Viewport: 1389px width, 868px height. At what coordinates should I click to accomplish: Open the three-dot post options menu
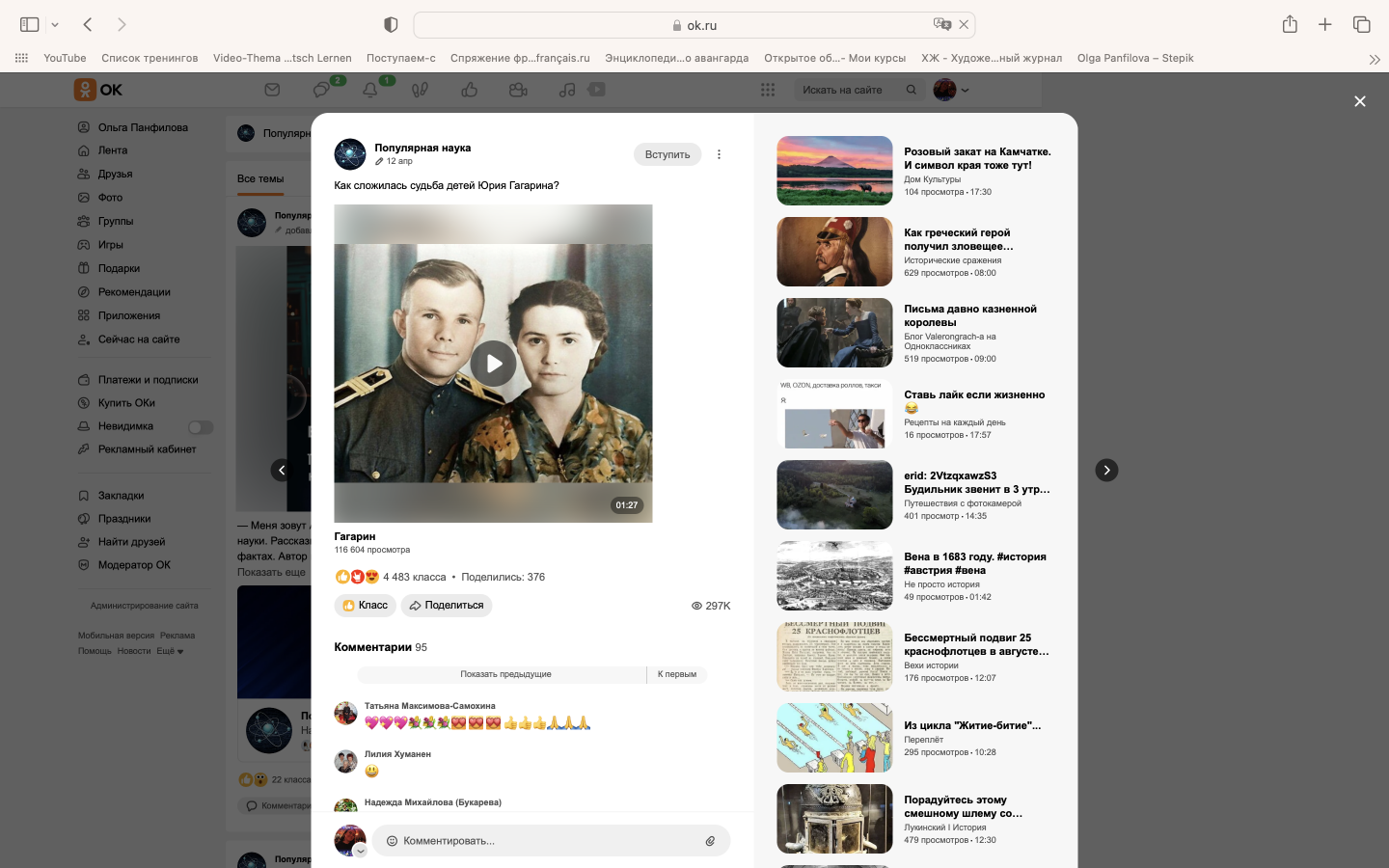719,154
